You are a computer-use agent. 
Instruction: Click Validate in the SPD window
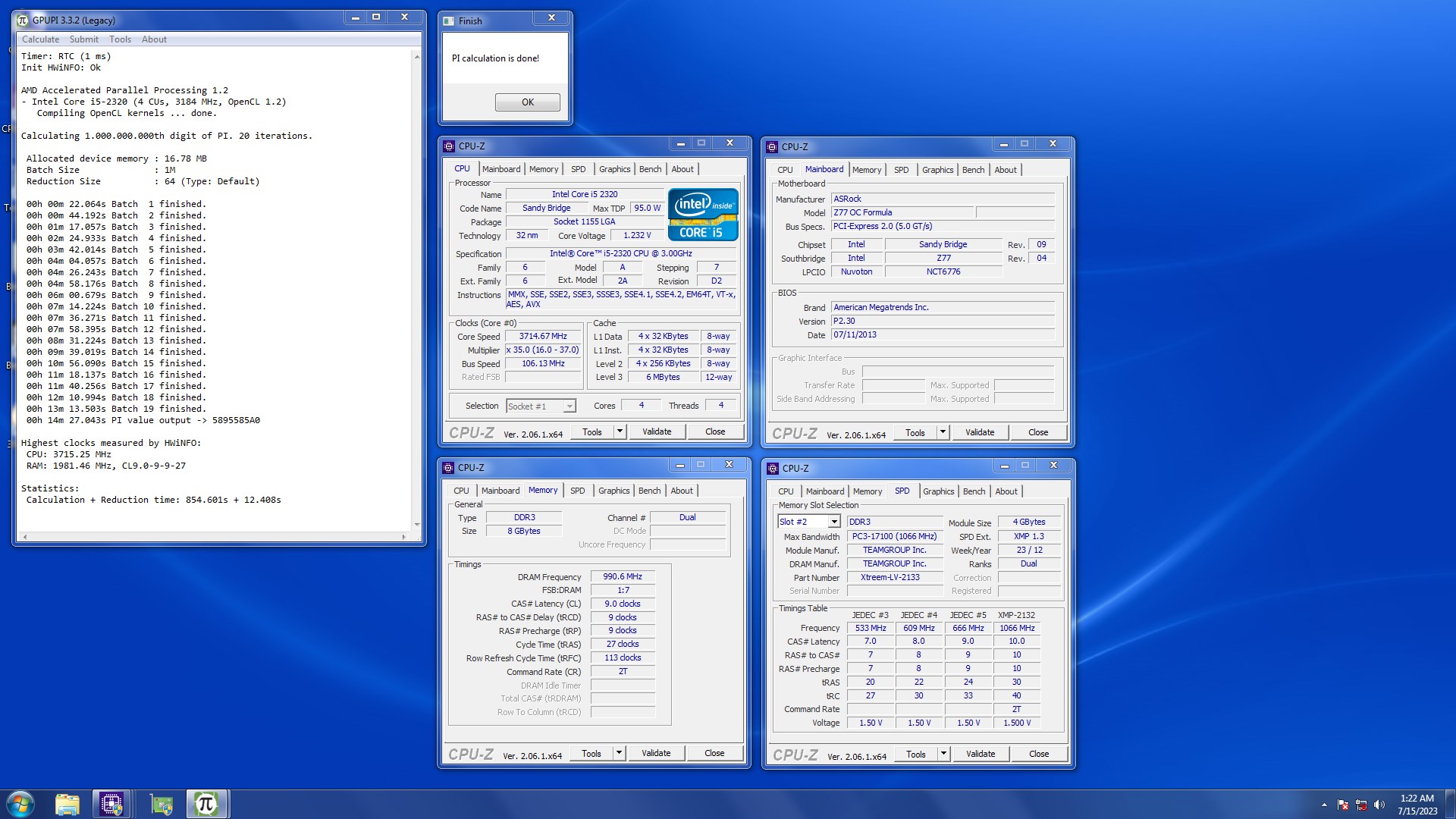[981, 754]
